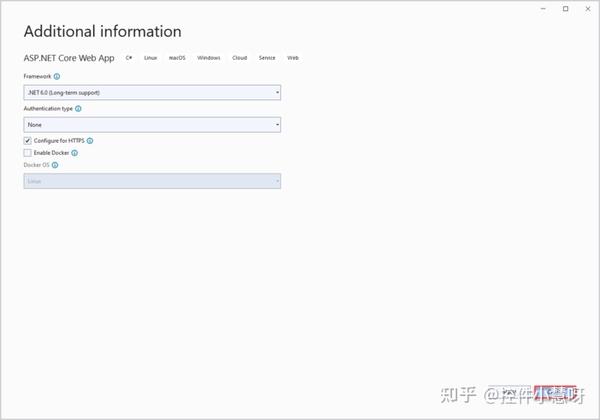Minimize the Additional information dialog
This screenshot has height=420, width=600.
[x=543, y=9]
